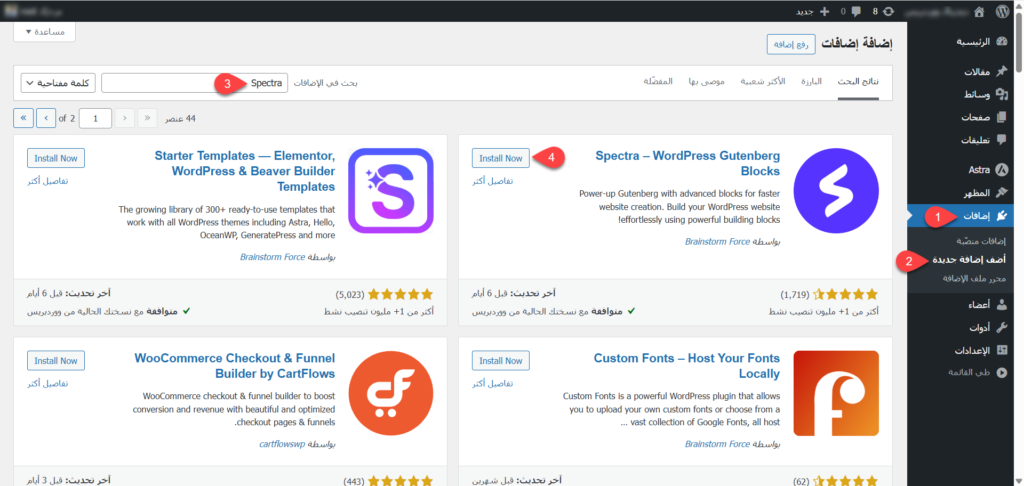Open Spectra – WordPress Gutenberg Blocks title link
Image resolution: width=1024 pixels, height=486 pixels.
(688, 163)
